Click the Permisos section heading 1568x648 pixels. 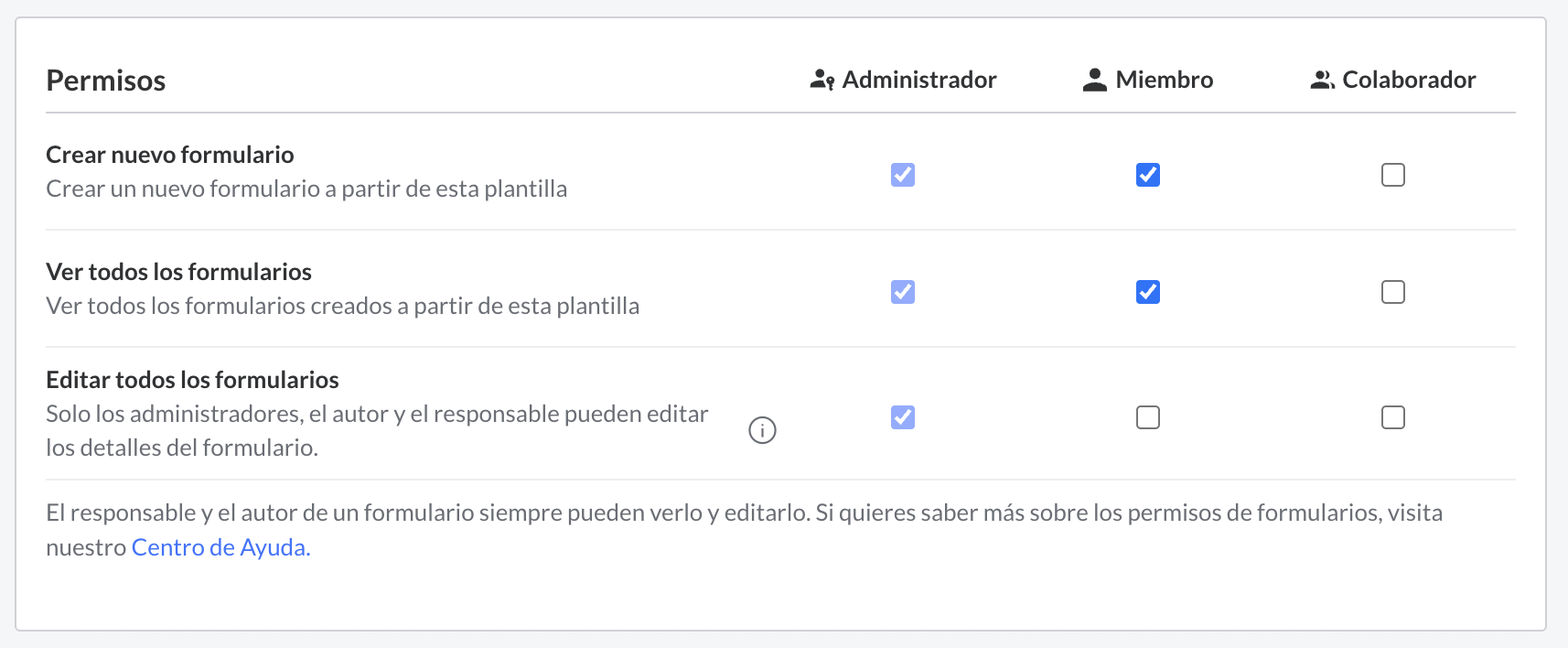(x=106, y=81)
